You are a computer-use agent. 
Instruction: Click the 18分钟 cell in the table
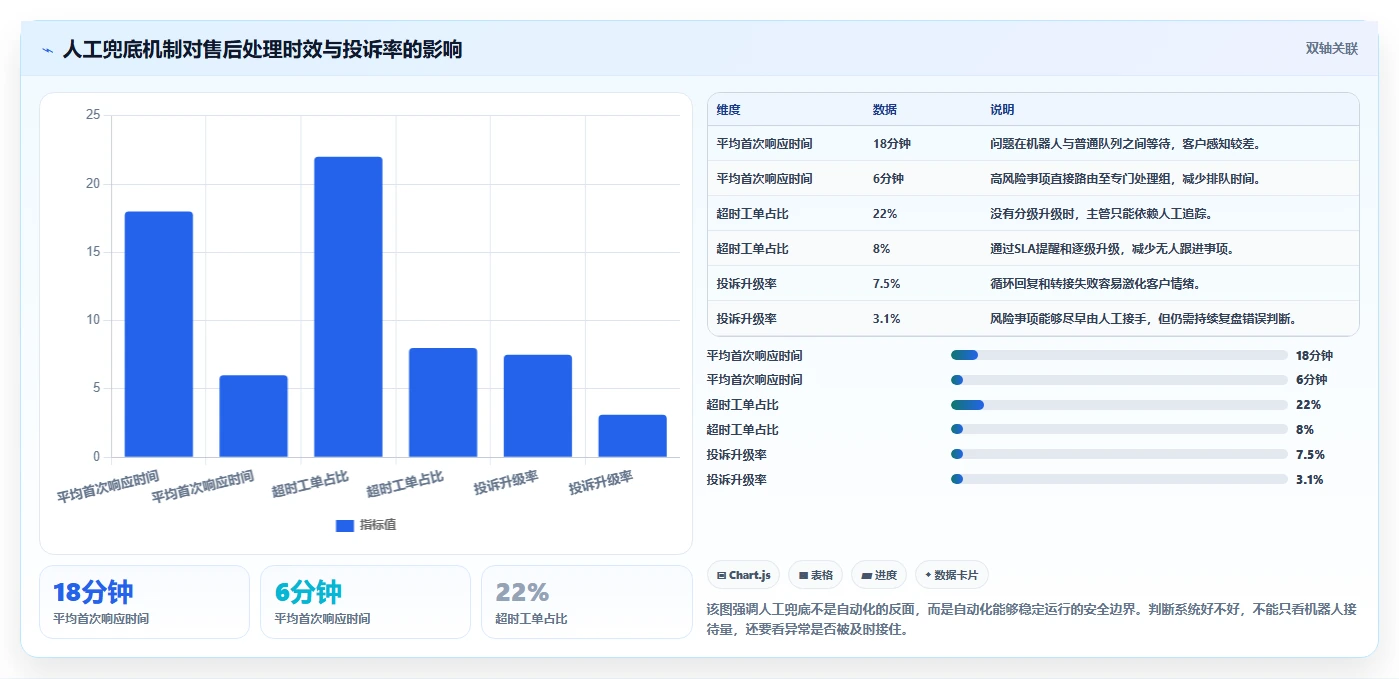pyautogui.click(x=892, y=144)
